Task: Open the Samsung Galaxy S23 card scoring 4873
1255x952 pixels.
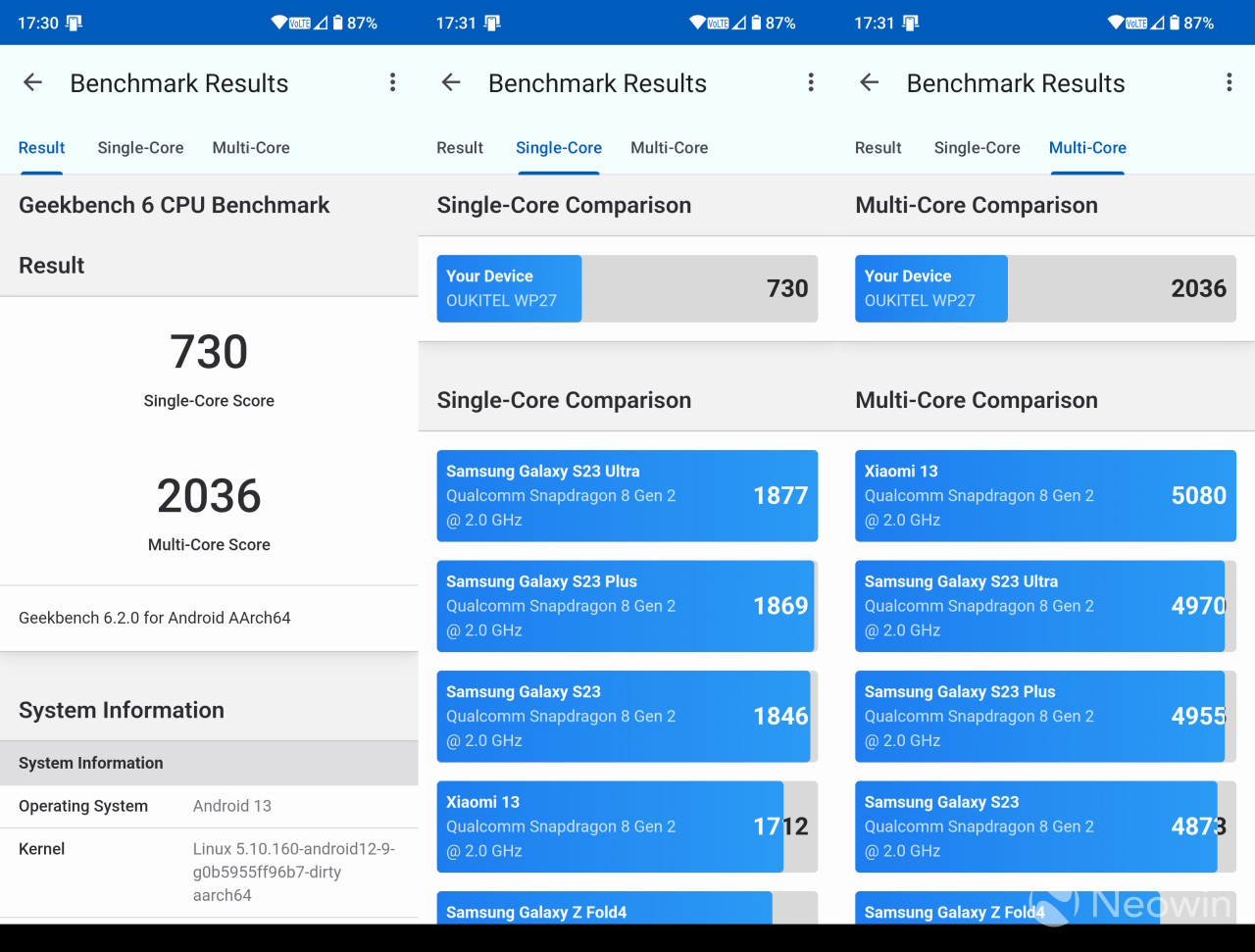Action: click(1045, 827)
